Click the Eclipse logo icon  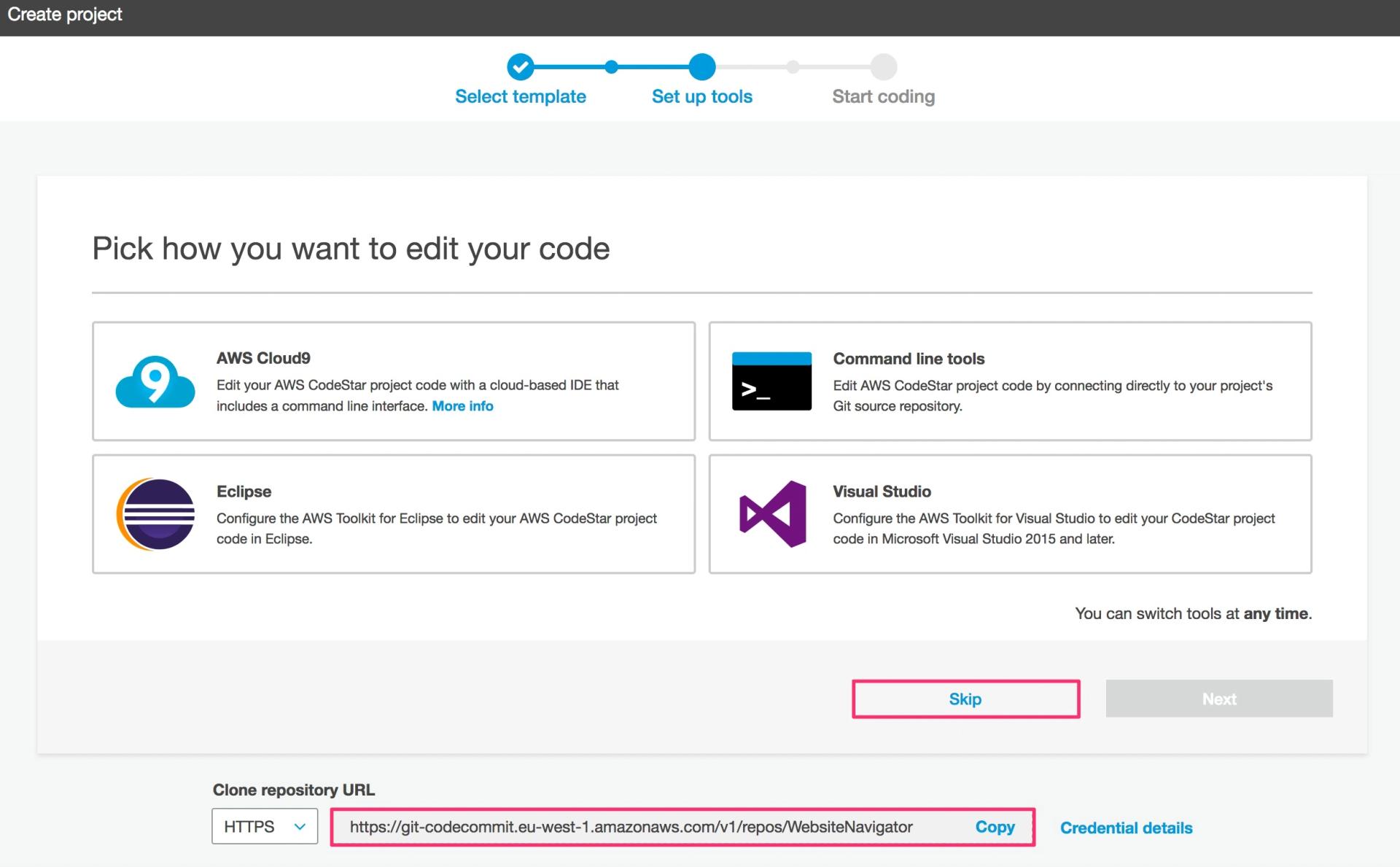[x=156, y=514]
